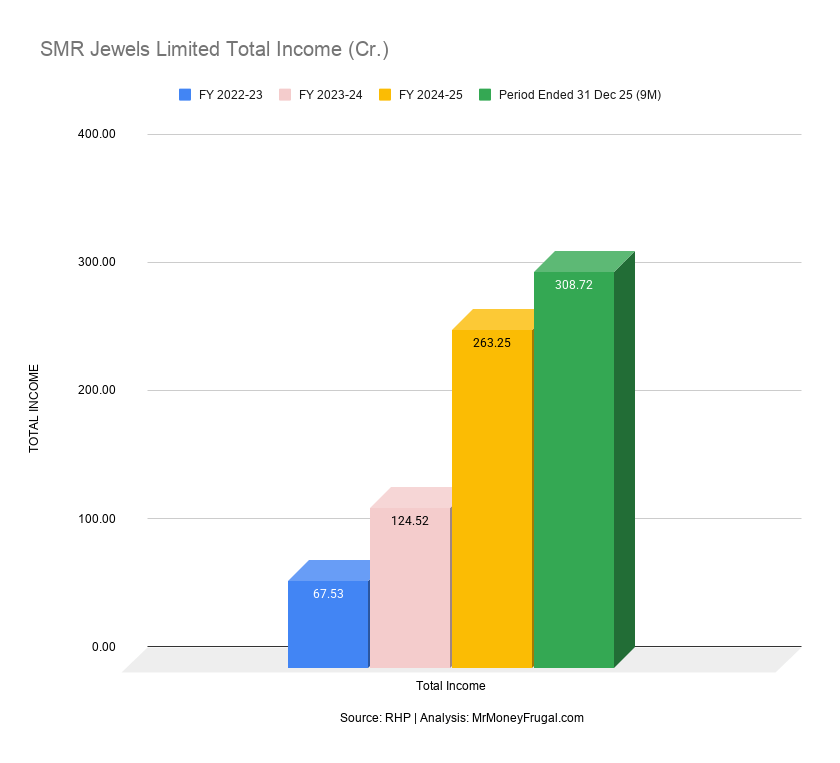Select the FY 2023-24 legend label

(x=331, y=95)
